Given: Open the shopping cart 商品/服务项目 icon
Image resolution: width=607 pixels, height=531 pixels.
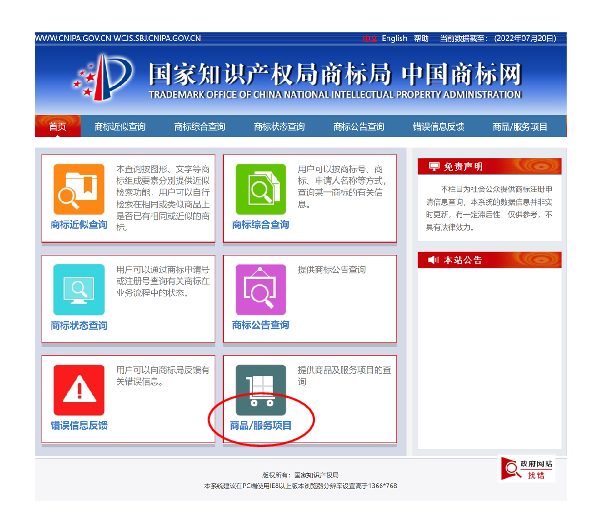Looking at the screenshot, I should pyautogui.click(x=261, y=390).
